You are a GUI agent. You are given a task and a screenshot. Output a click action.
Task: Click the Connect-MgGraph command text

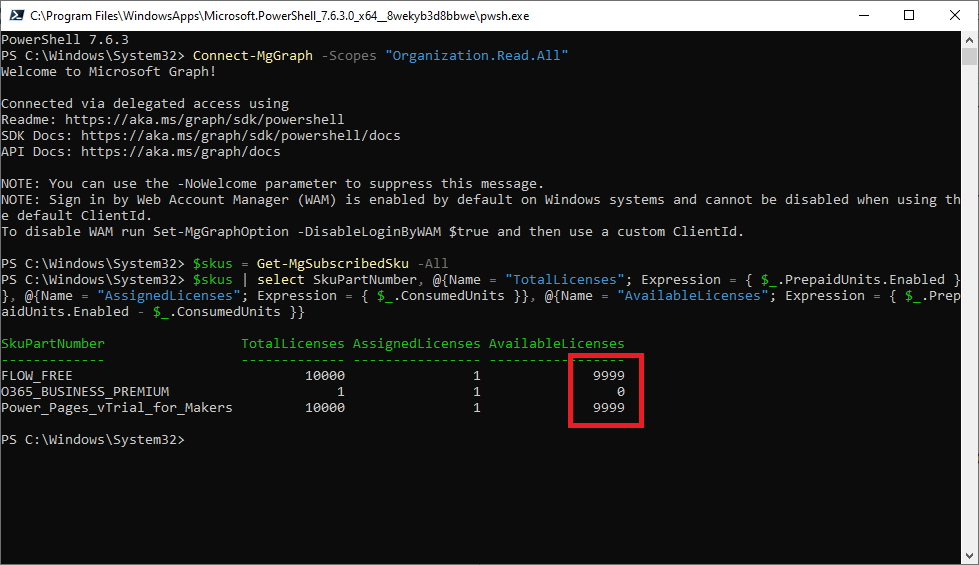pos(253,56)
